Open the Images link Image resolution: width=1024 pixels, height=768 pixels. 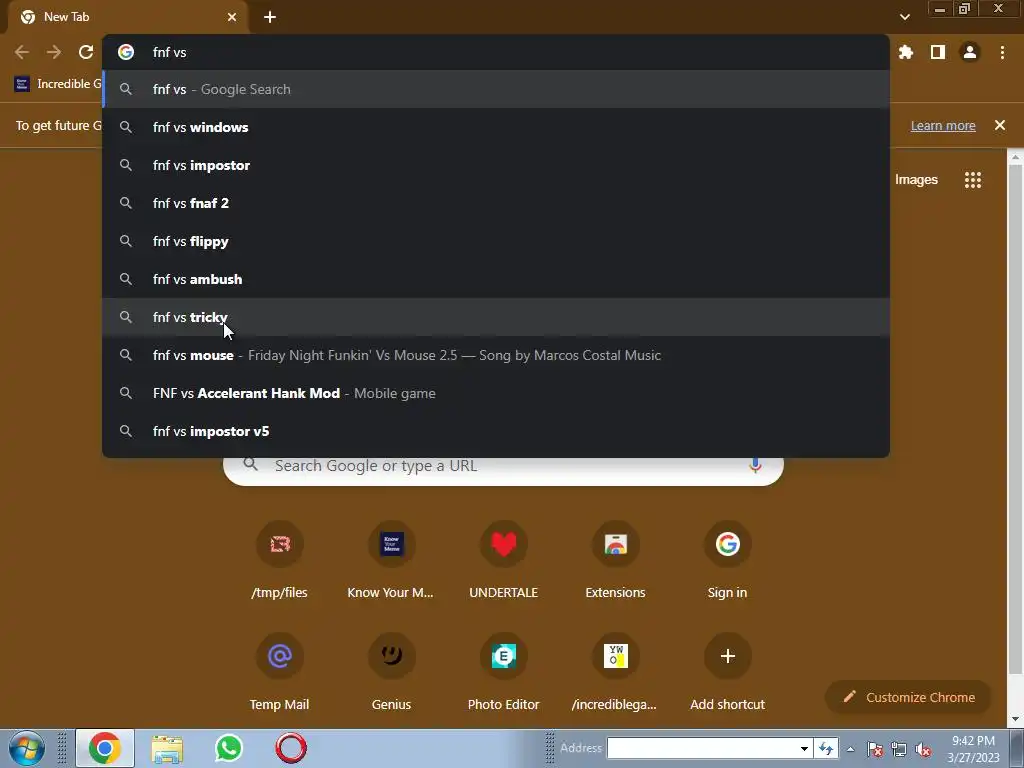(x=916, y=180)
